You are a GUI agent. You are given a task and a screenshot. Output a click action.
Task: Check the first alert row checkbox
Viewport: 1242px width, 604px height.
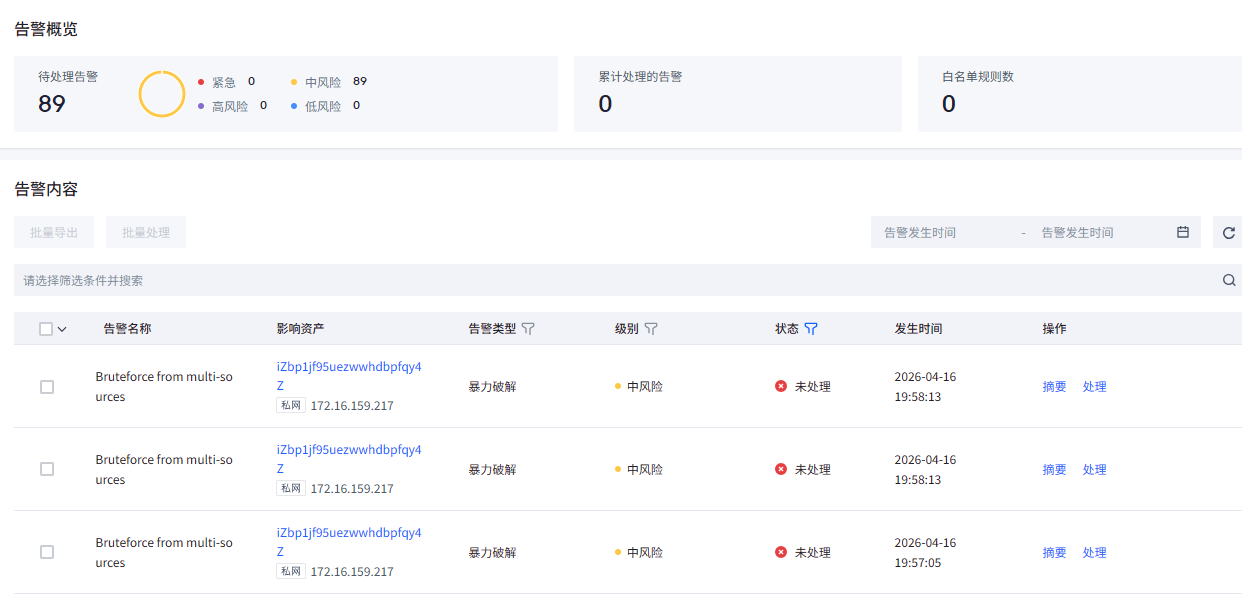pos(47,387)
